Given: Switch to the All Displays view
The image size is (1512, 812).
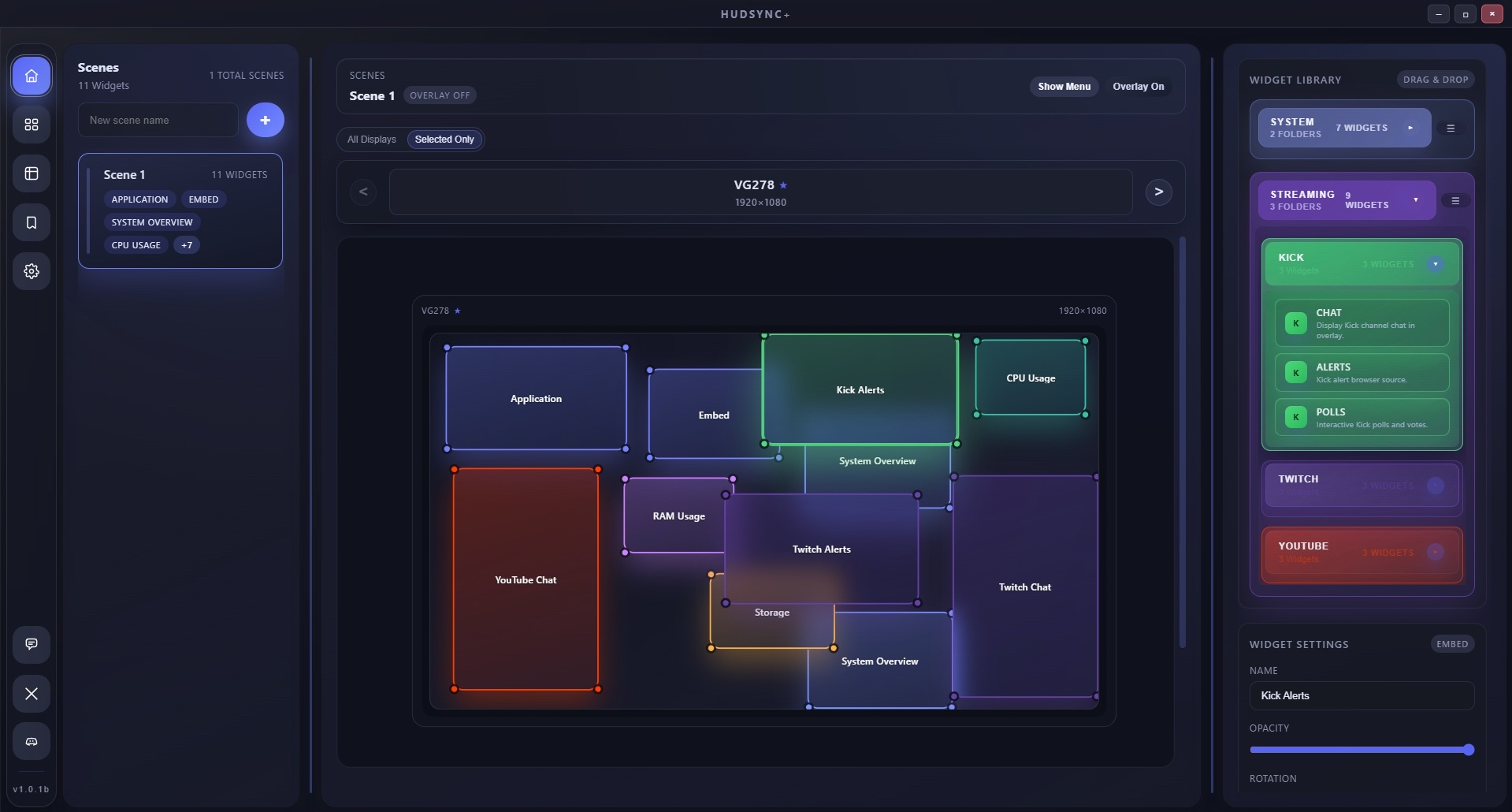Looking at the screenshot, I should 371,140.
